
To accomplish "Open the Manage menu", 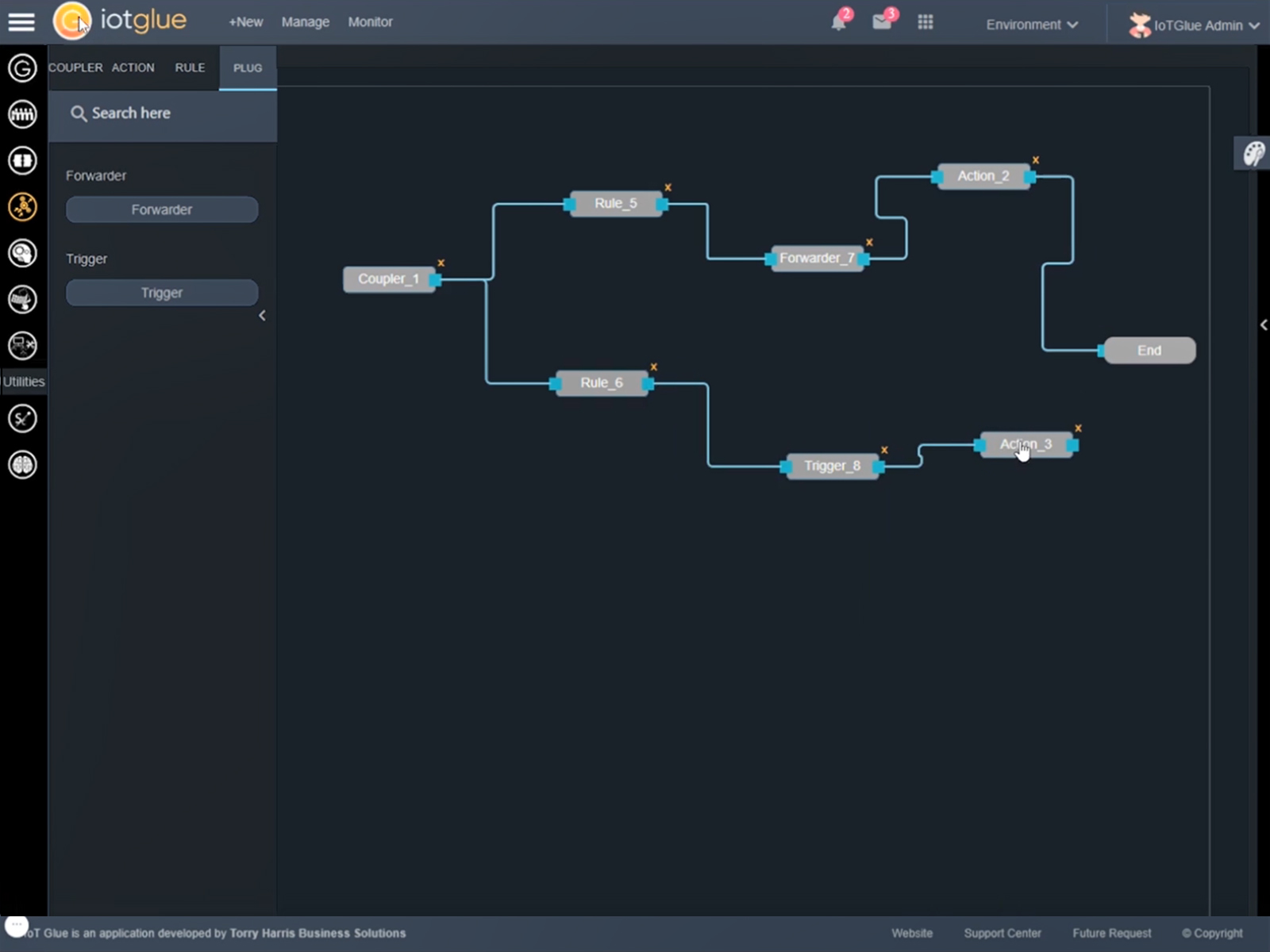I will tap(306, 22).
